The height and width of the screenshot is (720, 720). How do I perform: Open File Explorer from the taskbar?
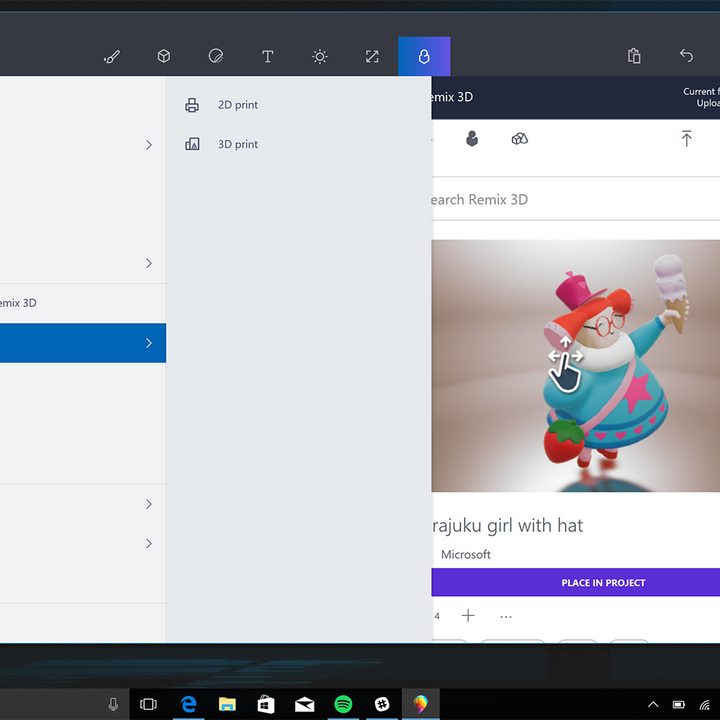227,704
